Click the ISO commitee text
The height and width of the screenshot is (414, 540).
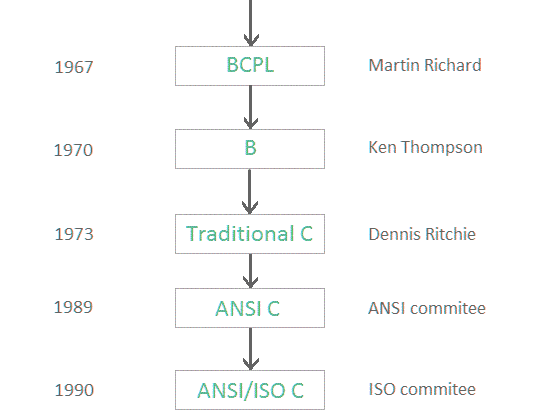422,390
